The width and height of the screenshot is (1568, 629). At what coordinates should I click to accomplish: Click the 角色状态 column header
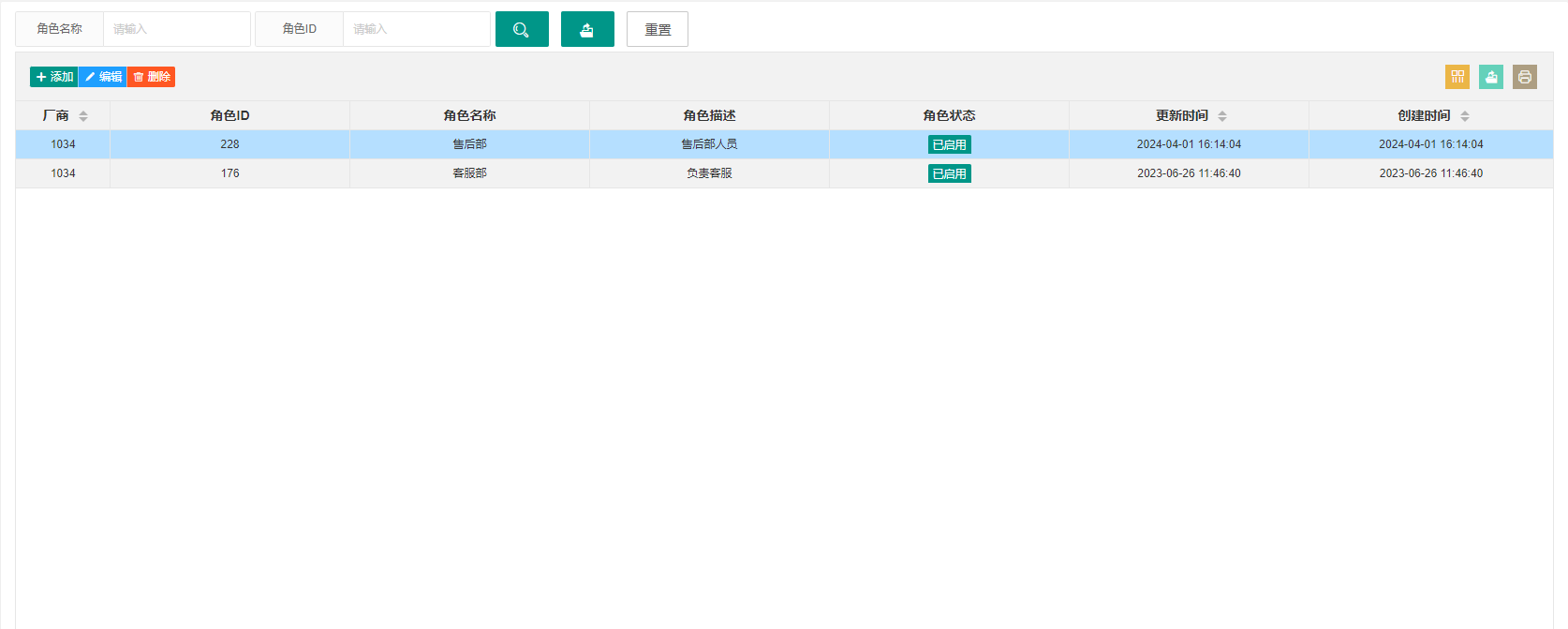click(949, 115)
